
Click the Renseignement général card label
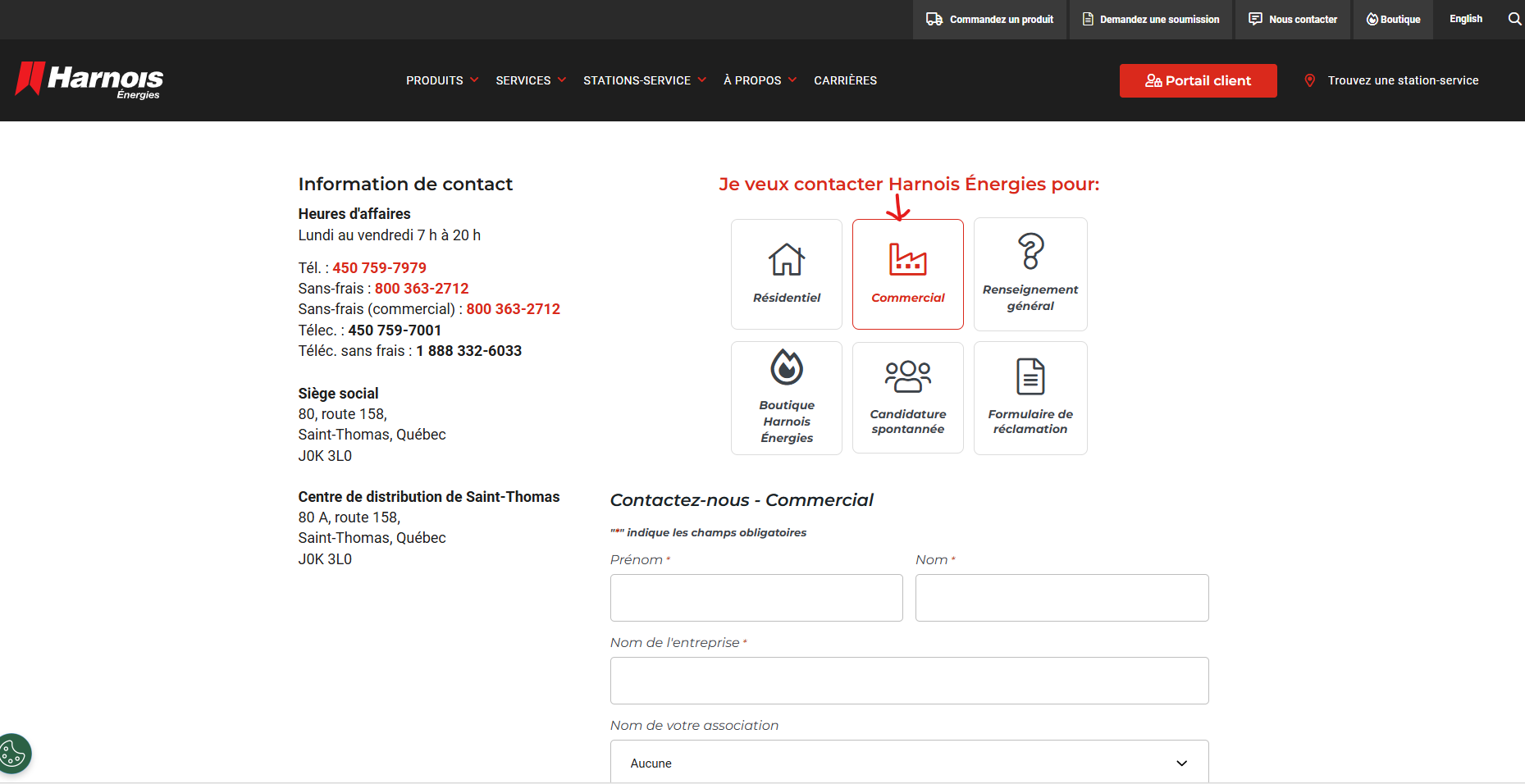(1030, 298)
